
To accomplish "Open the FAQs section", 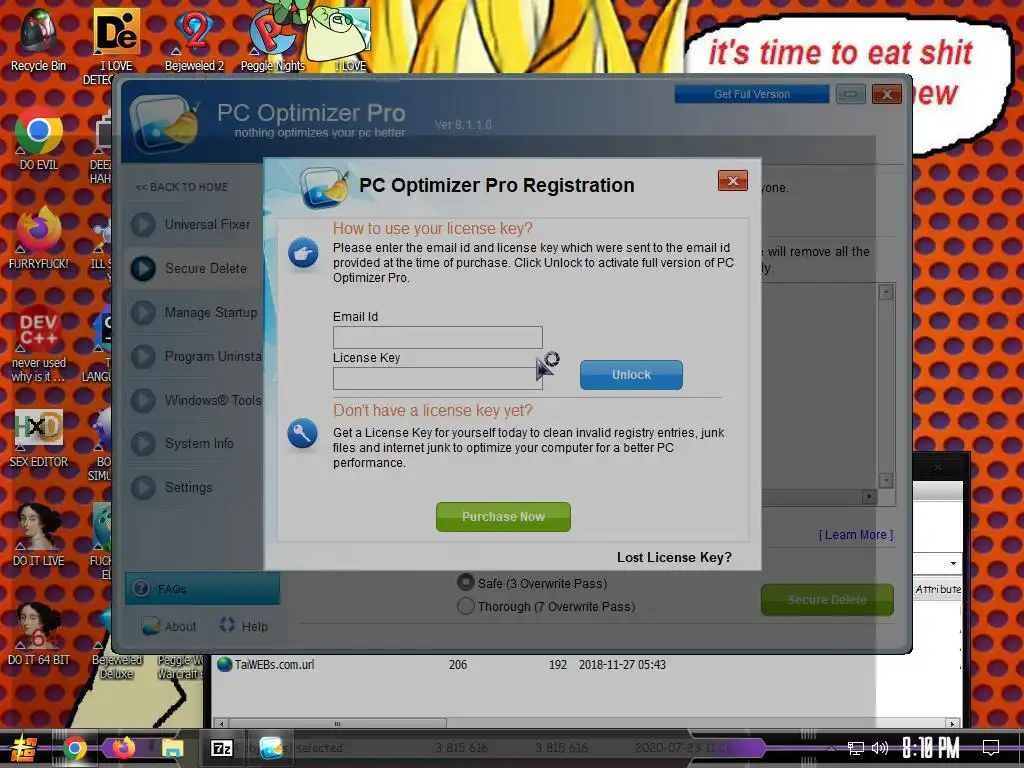I will tap(202, 588).
